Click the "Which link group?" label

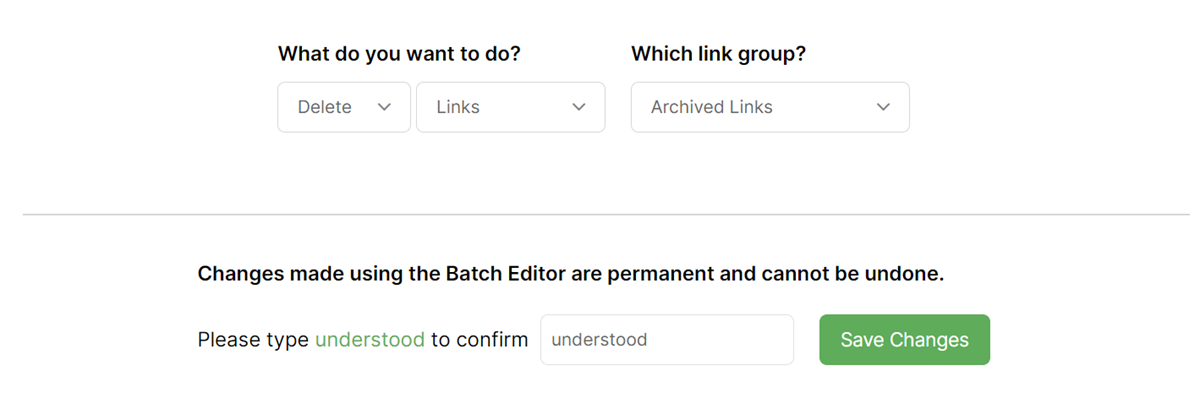718,54
